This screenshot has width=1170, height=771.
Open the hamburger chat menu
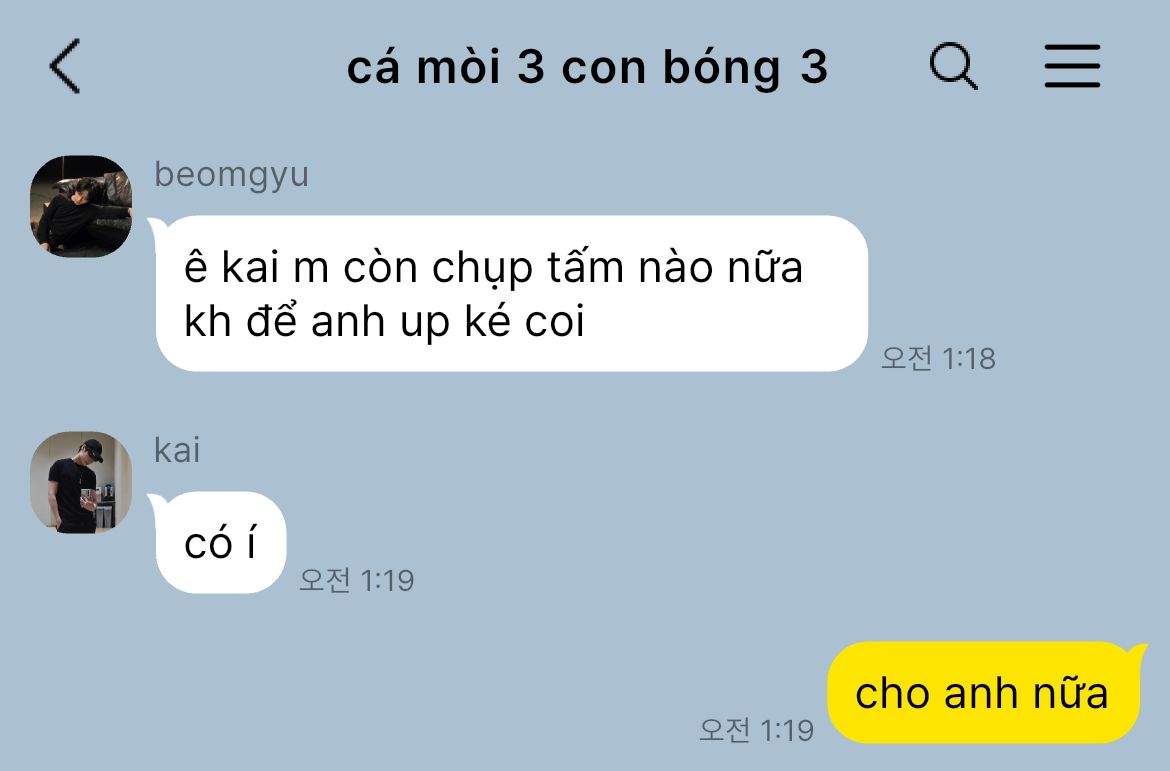click(1072, 66)
